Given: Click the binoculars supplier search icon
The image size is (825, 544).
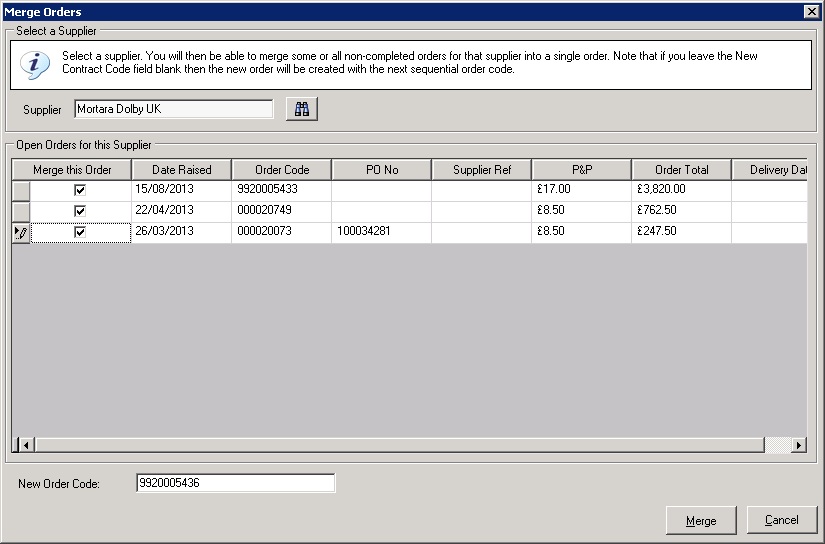Looking at the screenshot, I should 301,109.
